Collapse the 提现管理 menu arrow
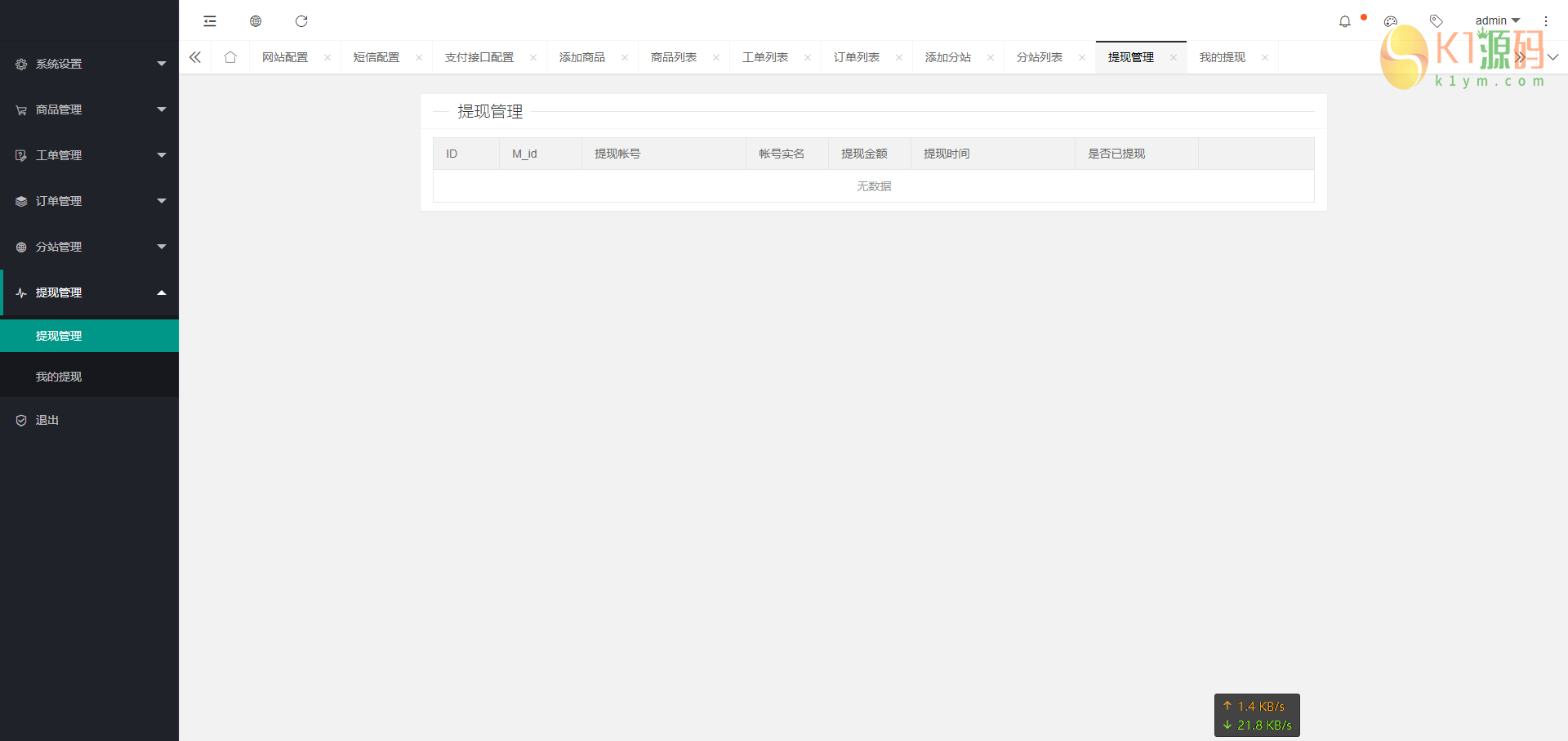The height and width of the screenshot is (741, 1568). (162, 292)
